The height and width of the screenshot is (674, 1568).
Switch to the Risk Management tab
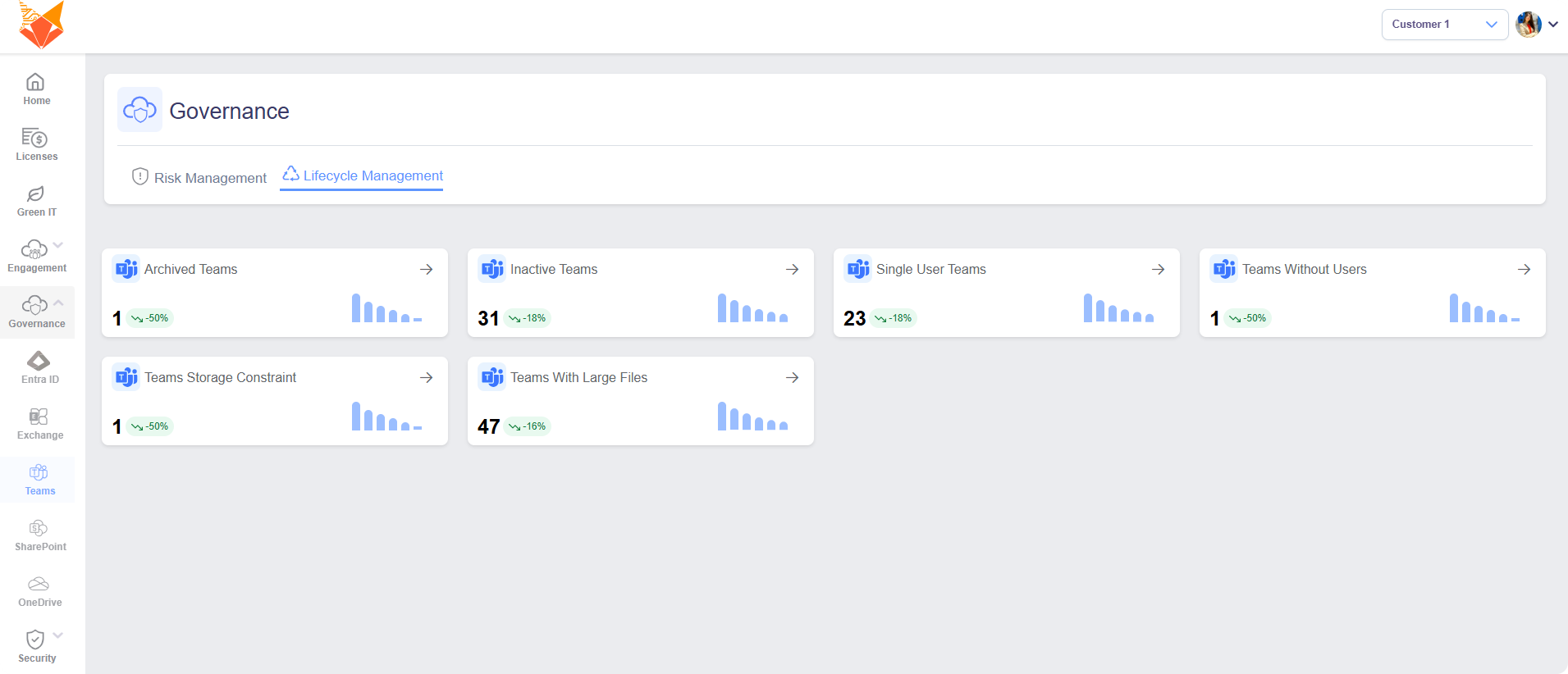[x=199, y=178]
